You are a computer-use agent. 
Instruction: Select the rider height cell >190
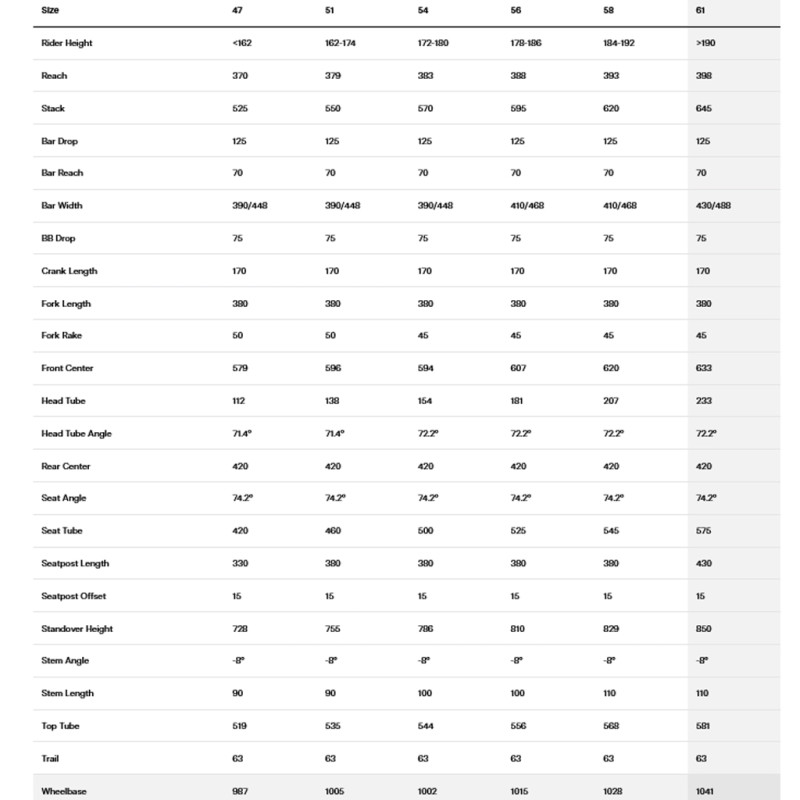click(704, 43)
